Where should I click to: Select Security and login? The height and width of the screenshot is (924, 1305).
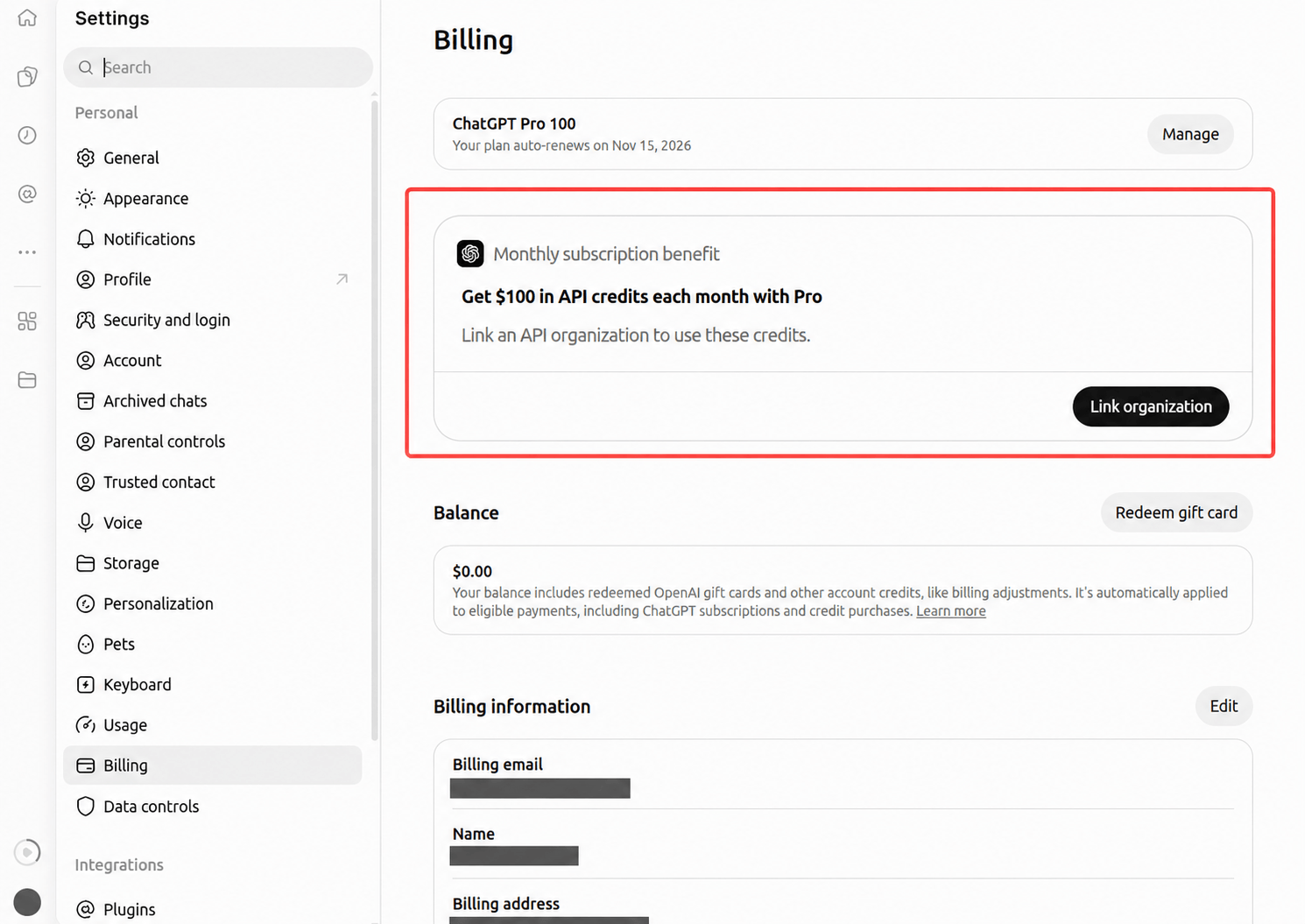point(213,320)
